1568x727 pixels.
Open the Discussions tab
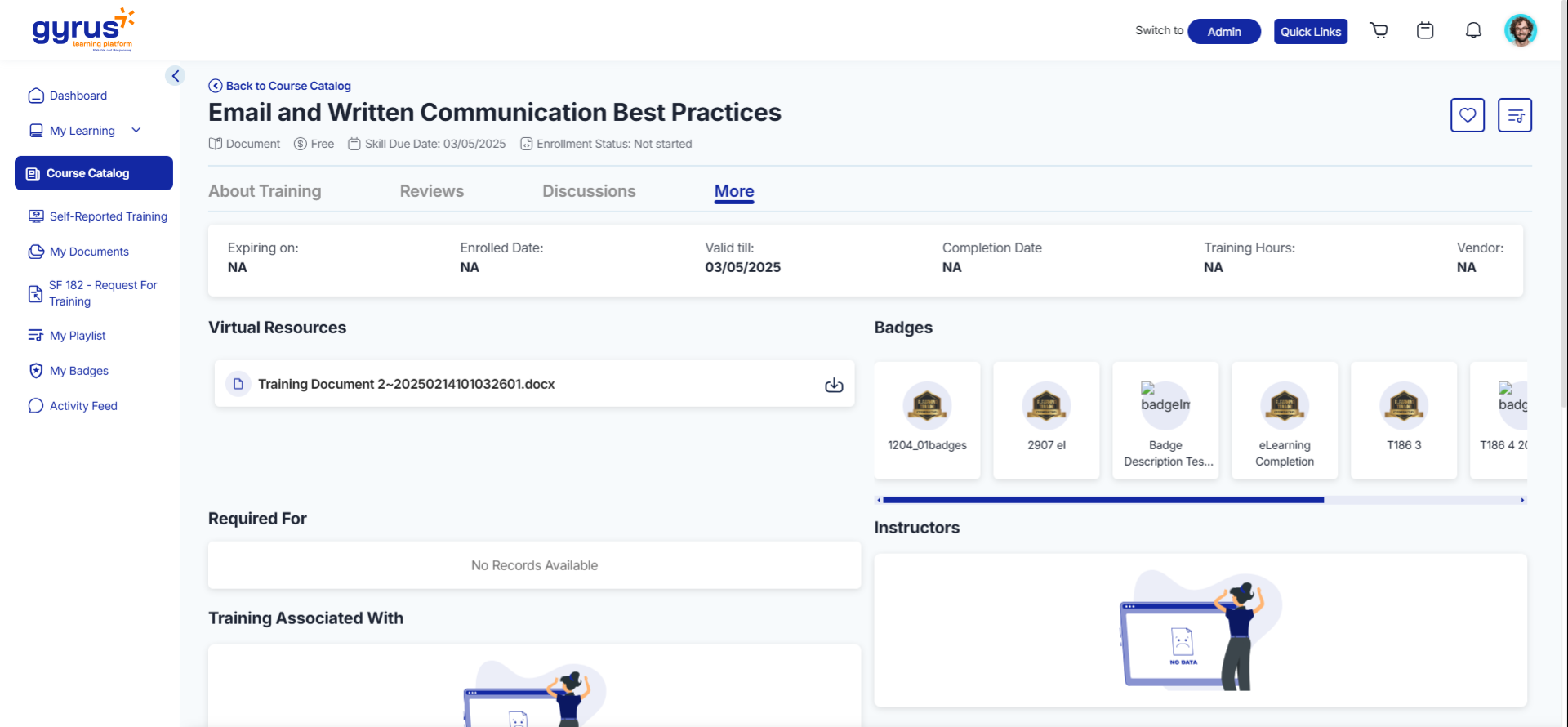tap(589, 191)
